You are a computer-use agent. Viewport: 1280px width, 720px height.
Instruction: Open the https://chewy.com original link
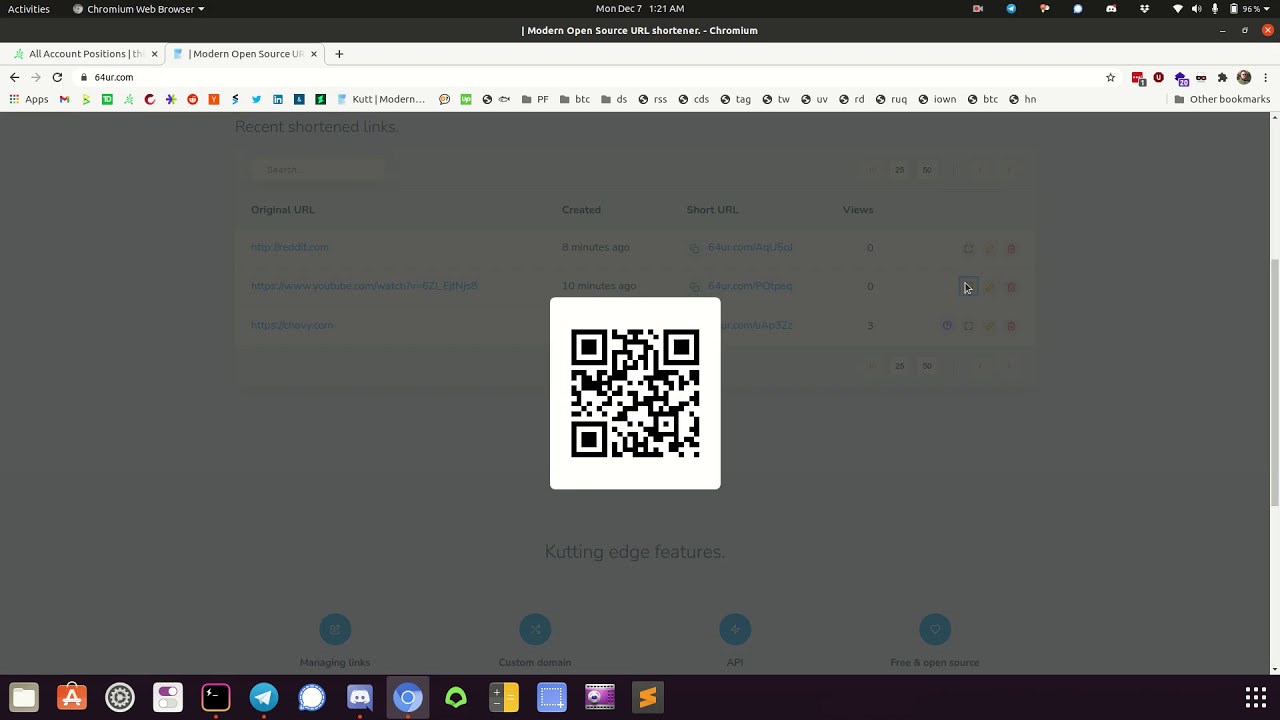tap(292, 325)
